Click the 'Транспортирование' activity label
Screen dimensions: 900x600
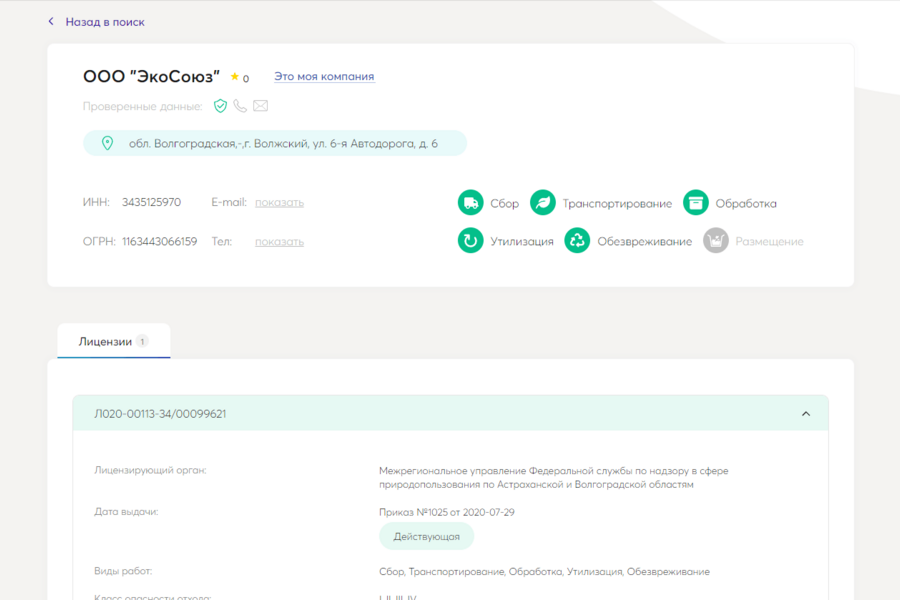617,203
